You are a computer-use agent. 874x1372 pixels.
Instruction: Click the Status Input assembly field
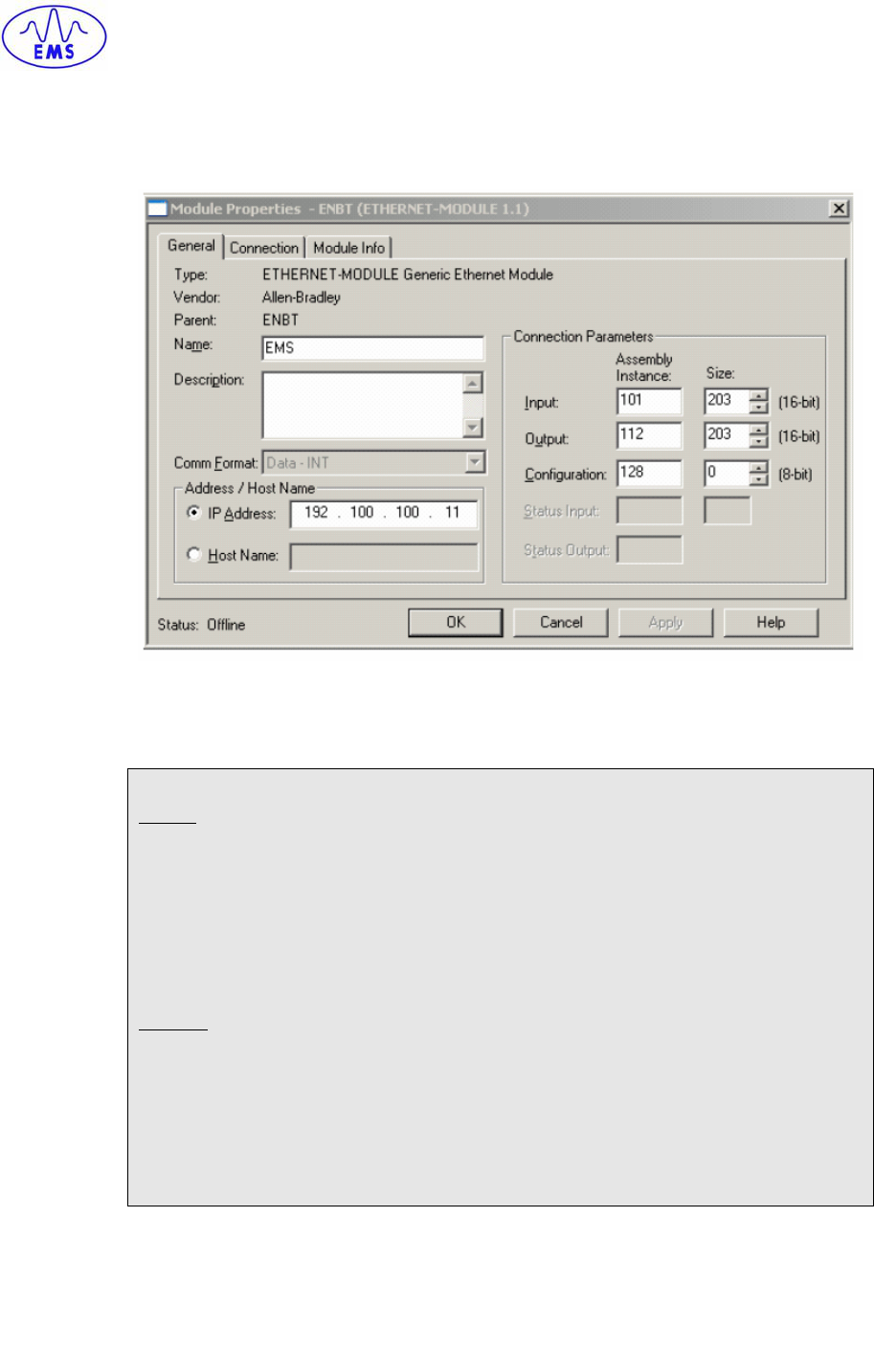coord(649,511)
